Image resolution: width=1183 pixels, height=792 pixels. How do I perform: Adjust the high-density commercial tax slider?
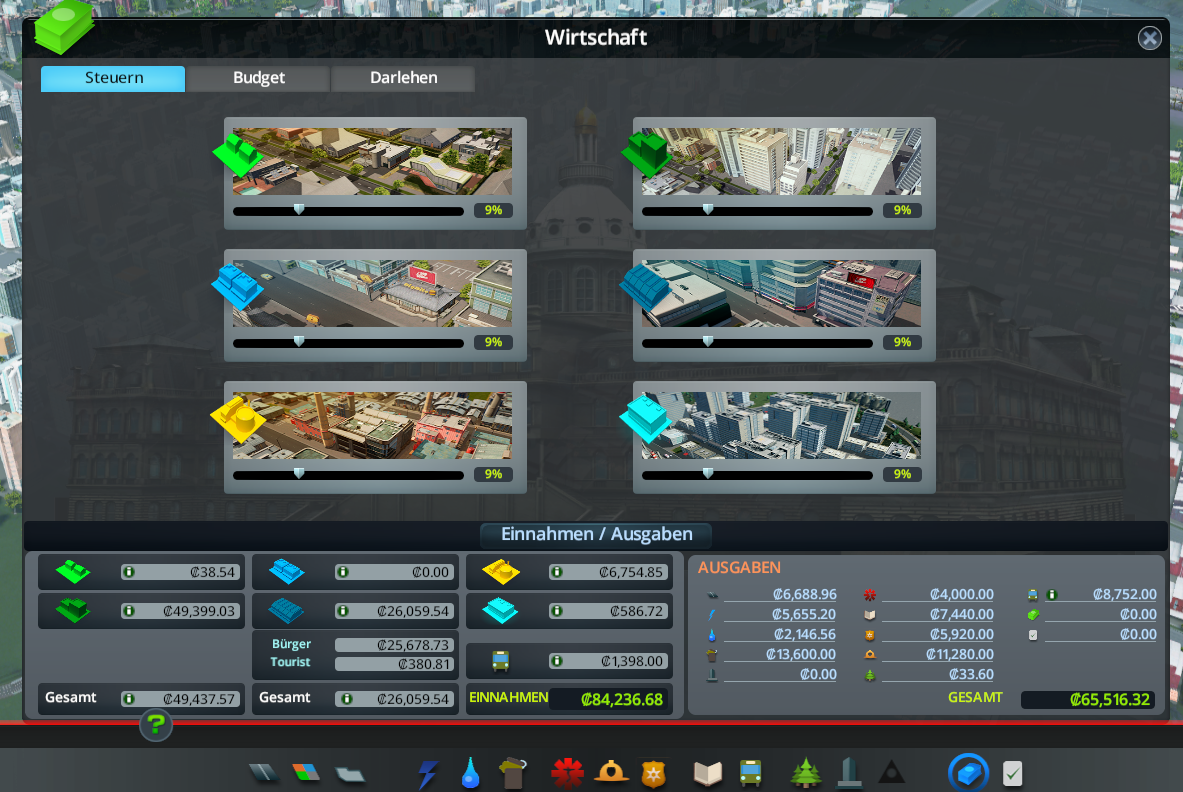(x=708, y=342)
